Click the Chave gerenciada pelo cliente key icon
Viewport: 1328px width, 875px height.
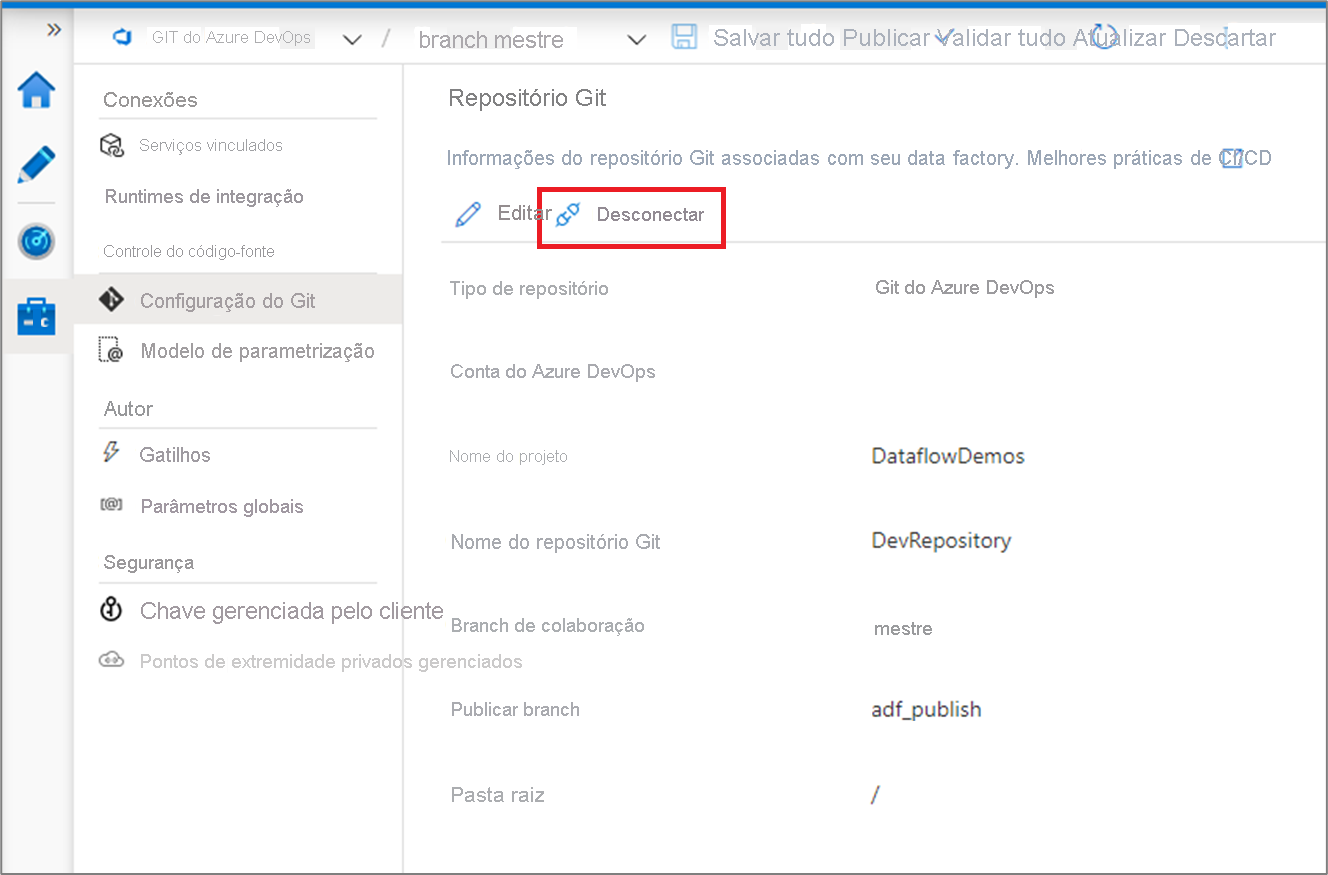click(x=112, y=609)
